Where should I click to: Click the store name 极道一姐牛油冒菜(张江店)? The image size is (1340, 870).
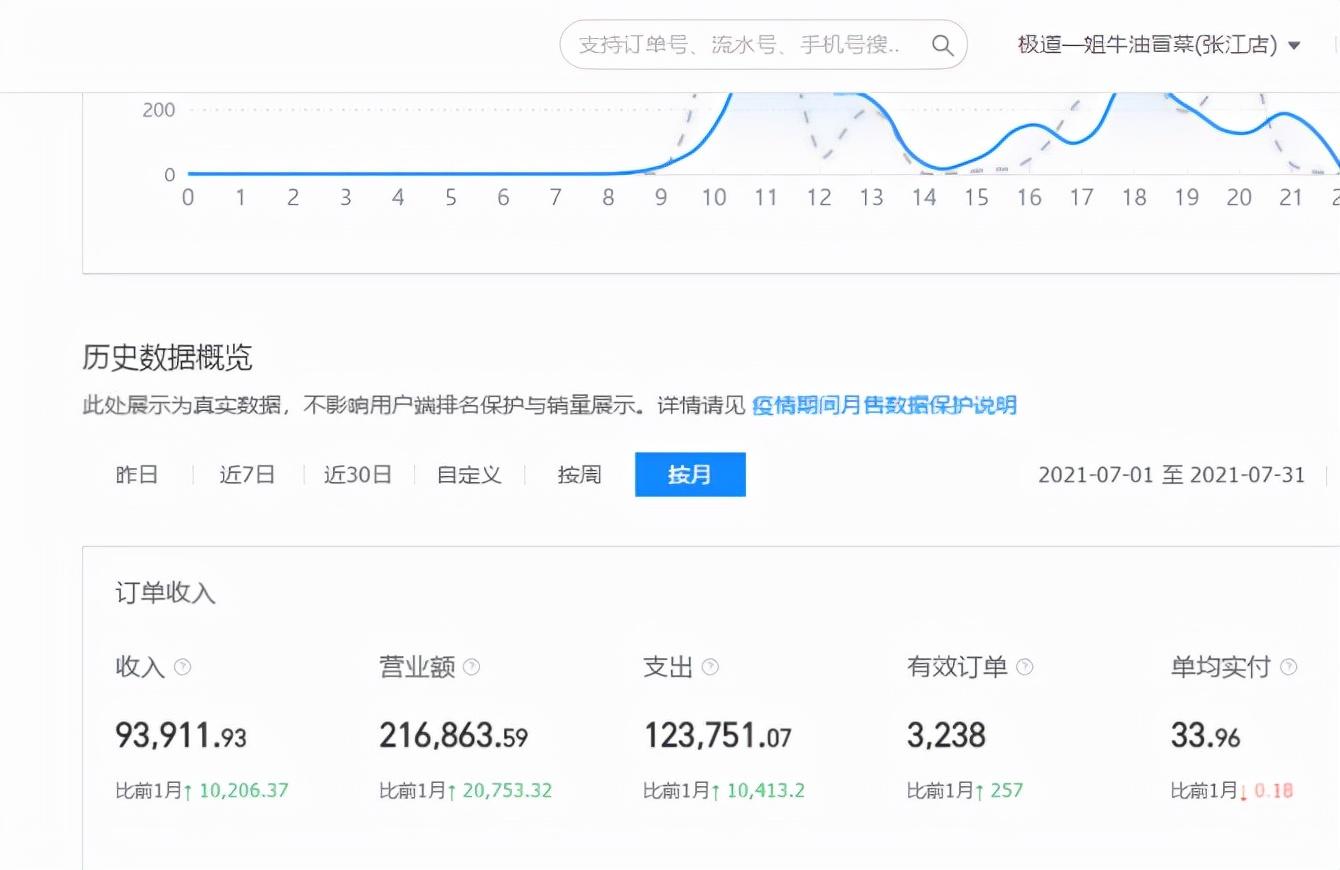[x=1147, y=45]
